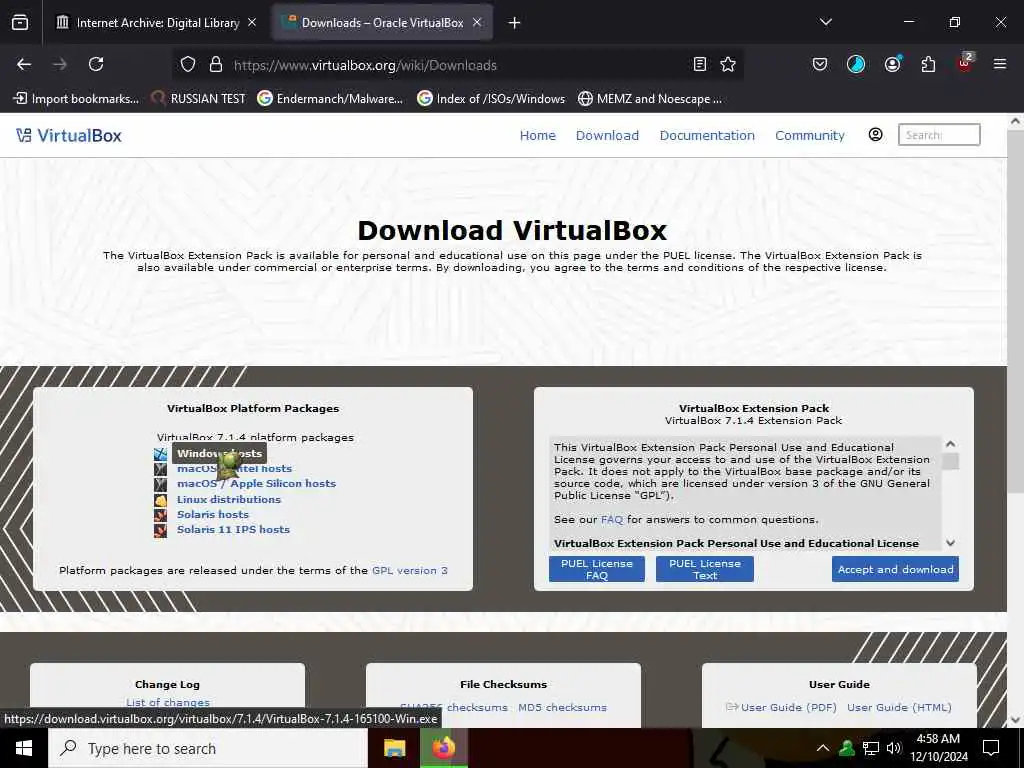
Task: Open User Guide (HTML) link
Action: tap(899, 707)
